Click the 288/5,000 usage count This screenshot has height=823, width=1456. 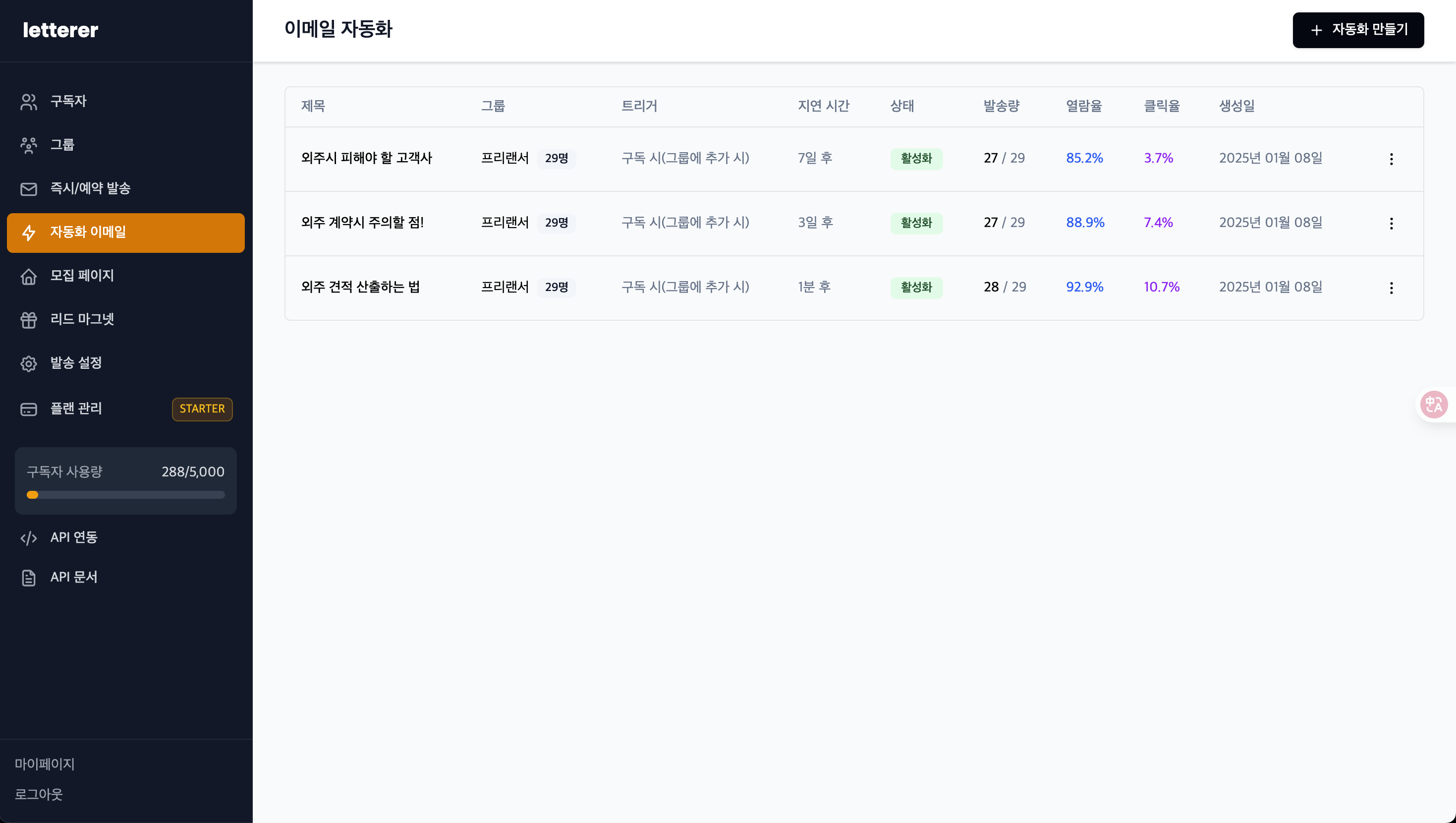click(193, 472)
